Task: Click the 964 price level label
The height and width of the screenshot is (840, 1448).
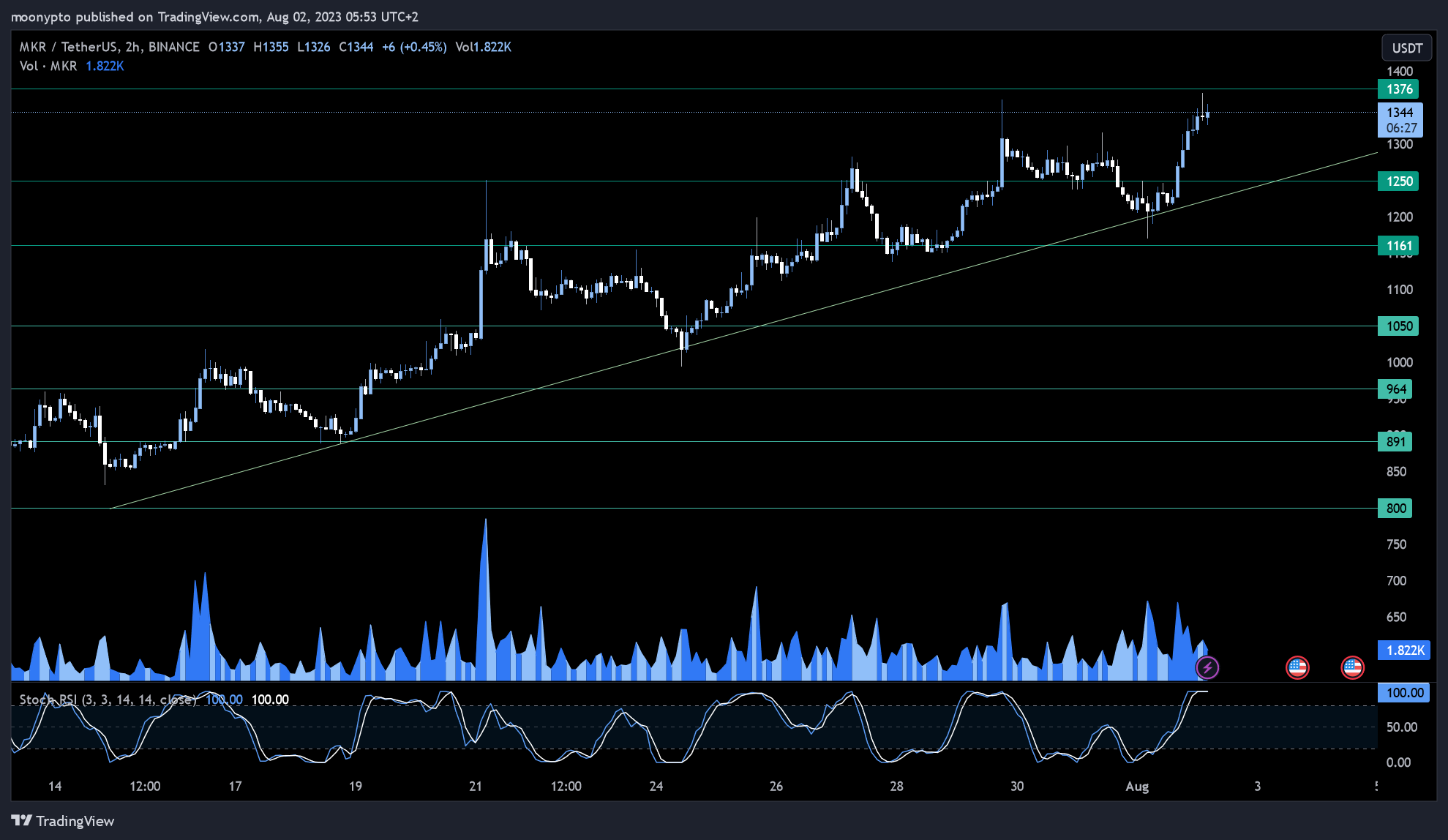Action: (x=1395, y=389)
